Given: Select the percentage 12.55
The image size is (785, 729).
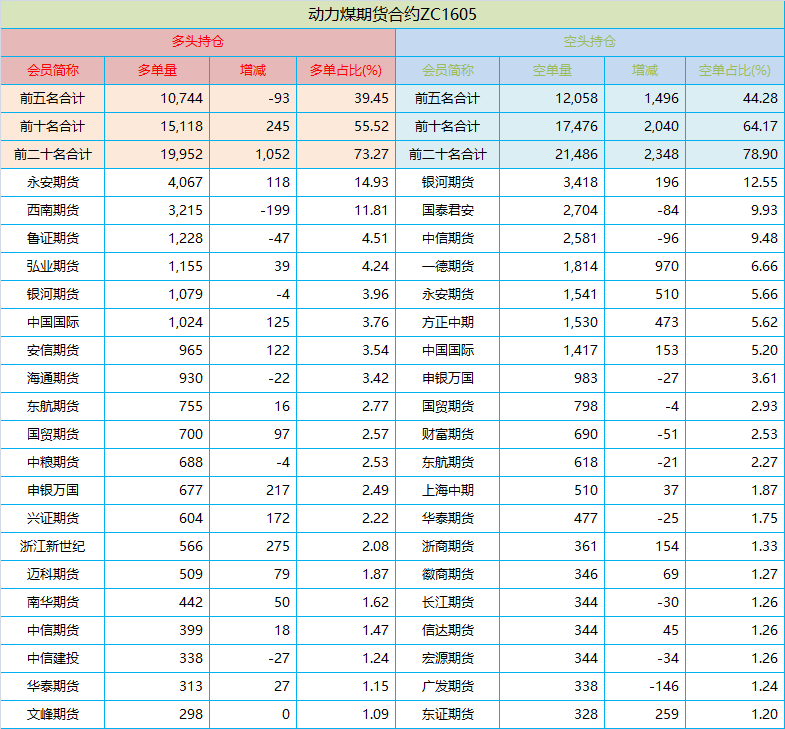Looking at the screenshot, I should [760, 182].
